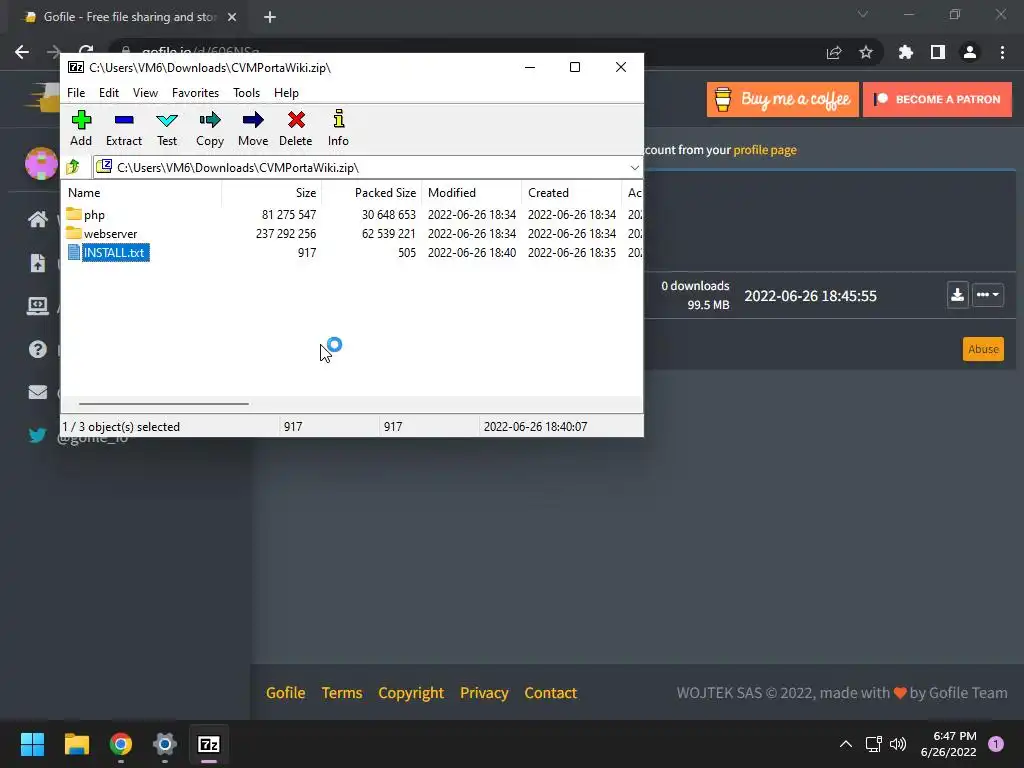Viewport: 1024px width, 768px height.
Task: Click the red Delete toolbar button
Action: (x=296, y=129)
